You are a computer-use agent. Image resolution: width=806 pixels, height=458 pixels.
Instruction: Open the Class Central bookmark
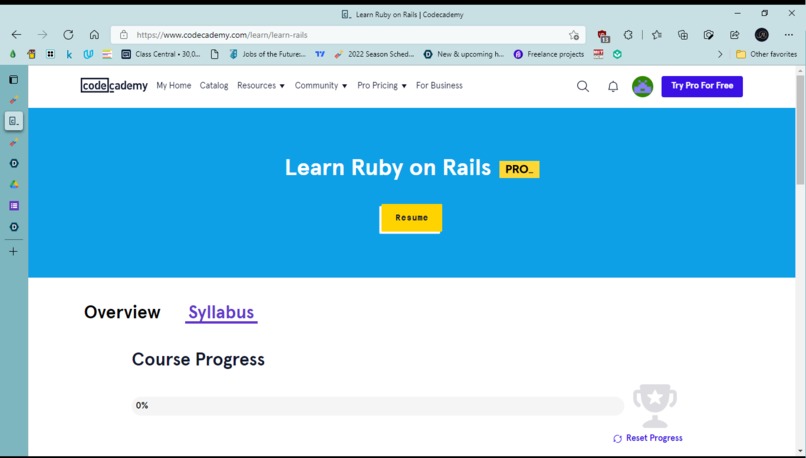pyautogui.click(x=161, y=54)
